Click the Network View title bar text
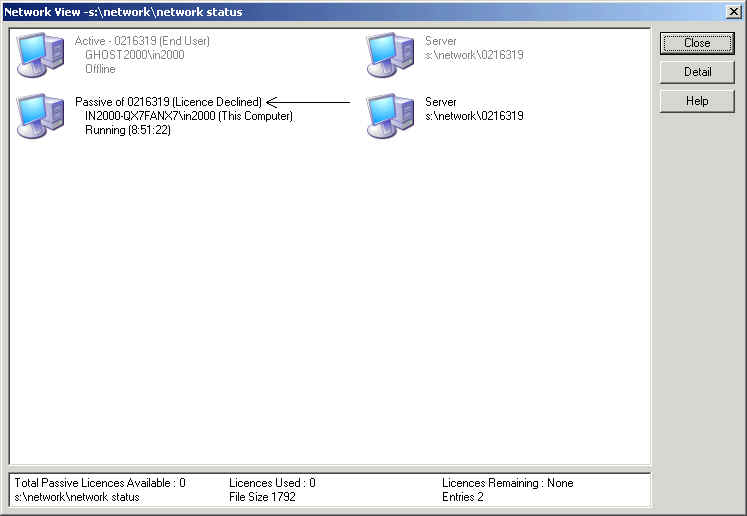 (x=123, y=12)
